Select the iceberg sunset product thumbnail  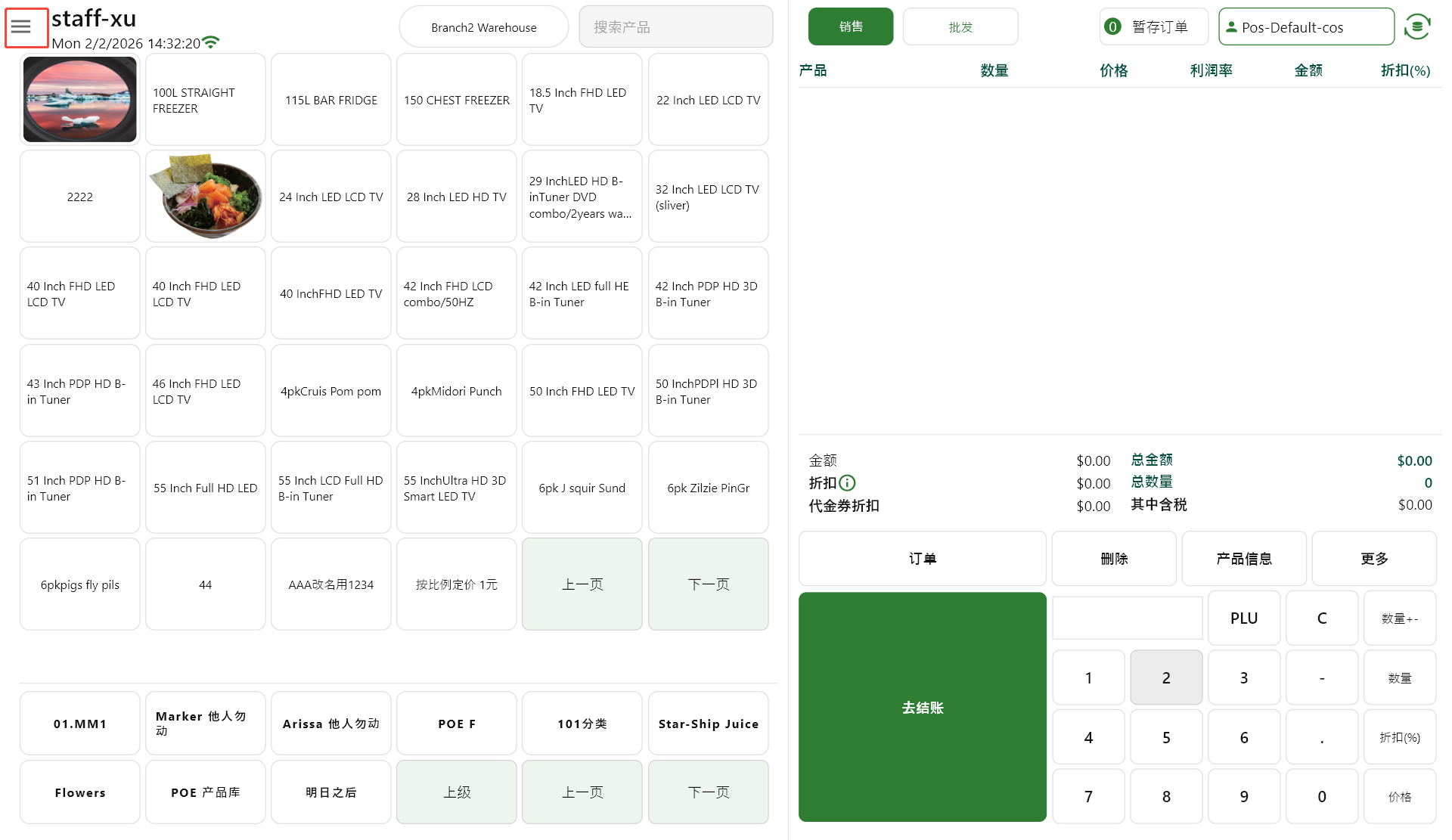[80, 99]
